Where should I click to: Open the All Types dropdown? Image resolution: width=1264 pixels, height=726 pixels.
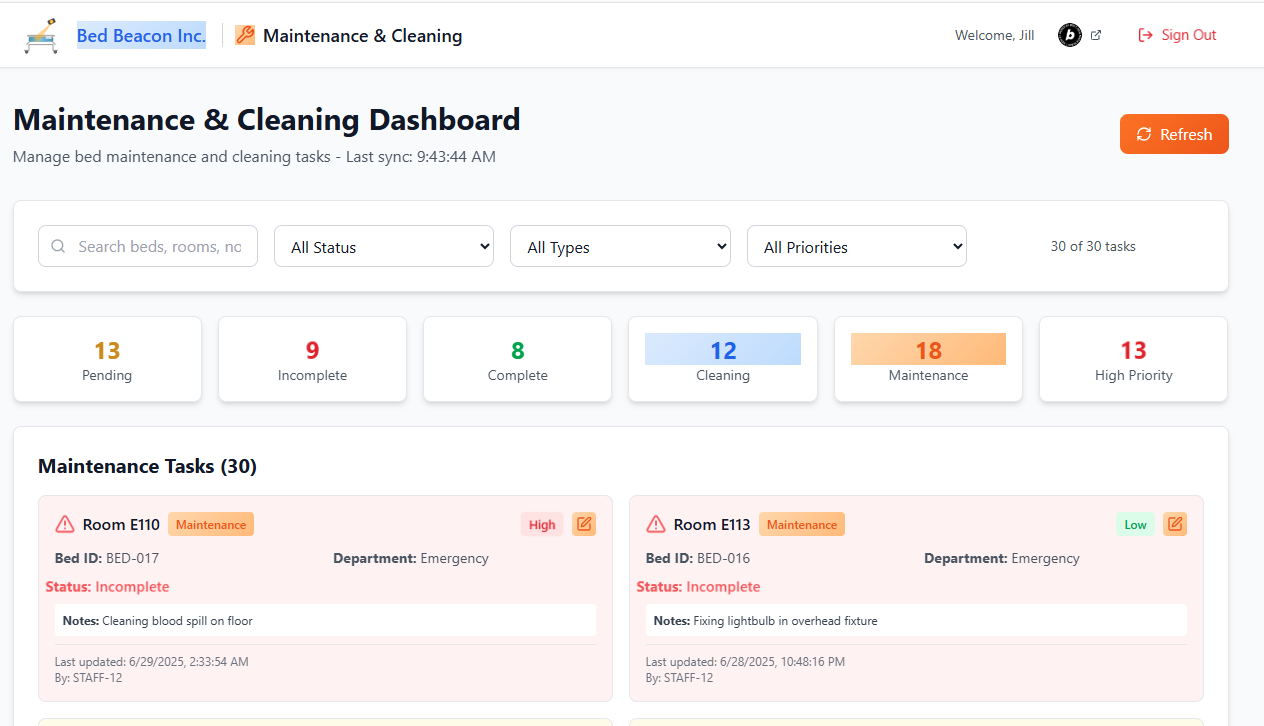[x=620, y=246]
